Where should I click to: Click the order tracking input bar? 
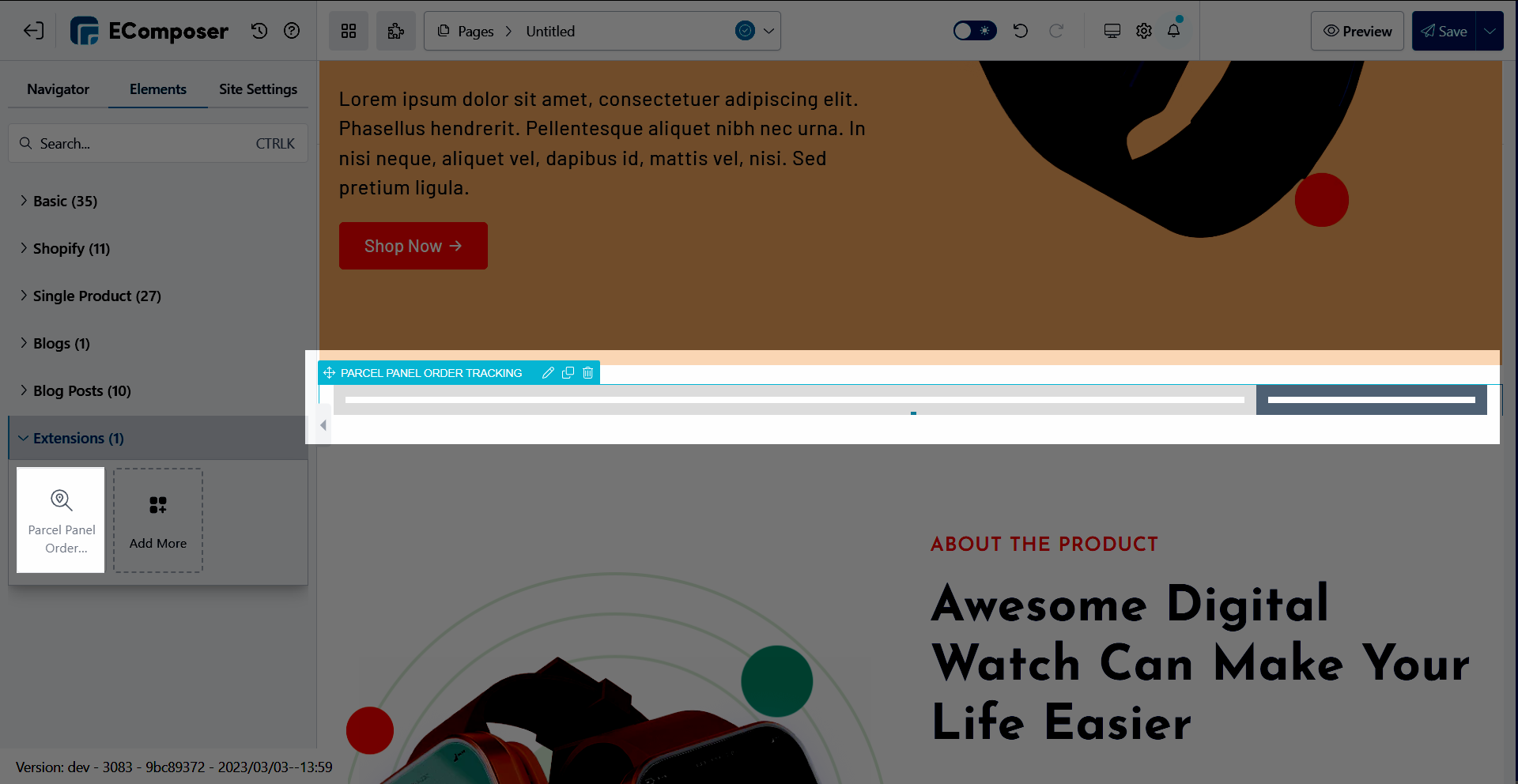795,400
